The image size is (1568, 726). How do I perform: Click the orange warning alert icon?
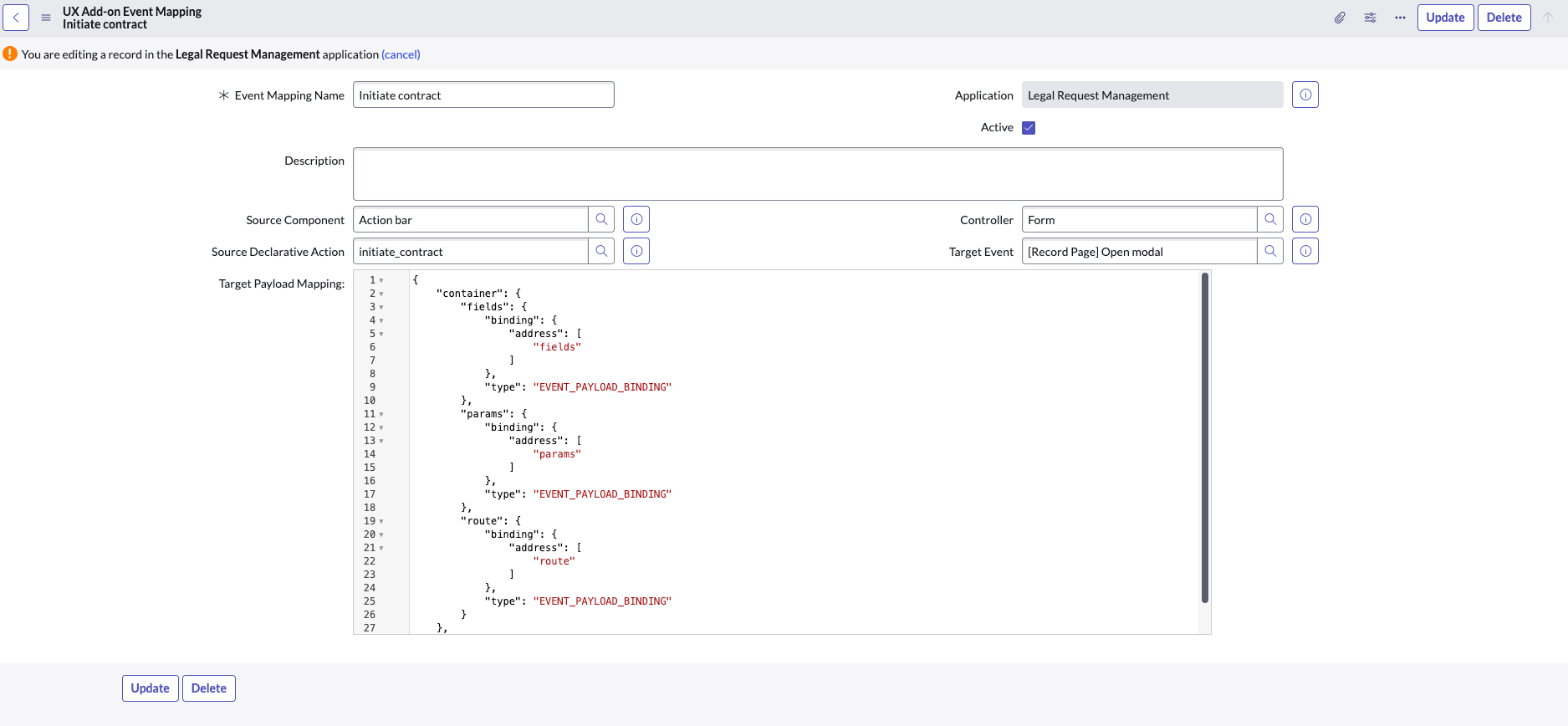(10, 54)
